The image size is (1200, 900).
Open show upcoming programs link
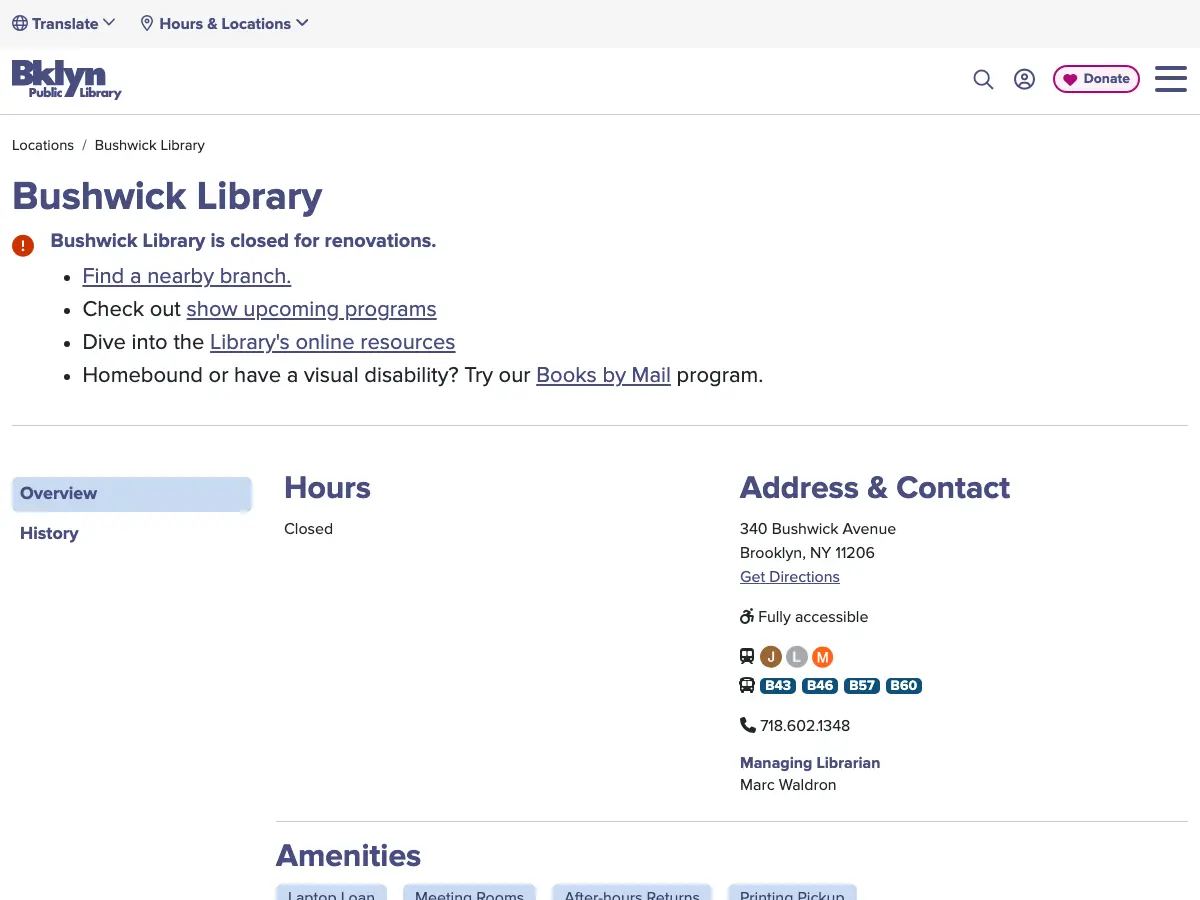pyautogui.click(x=312, y=309)
